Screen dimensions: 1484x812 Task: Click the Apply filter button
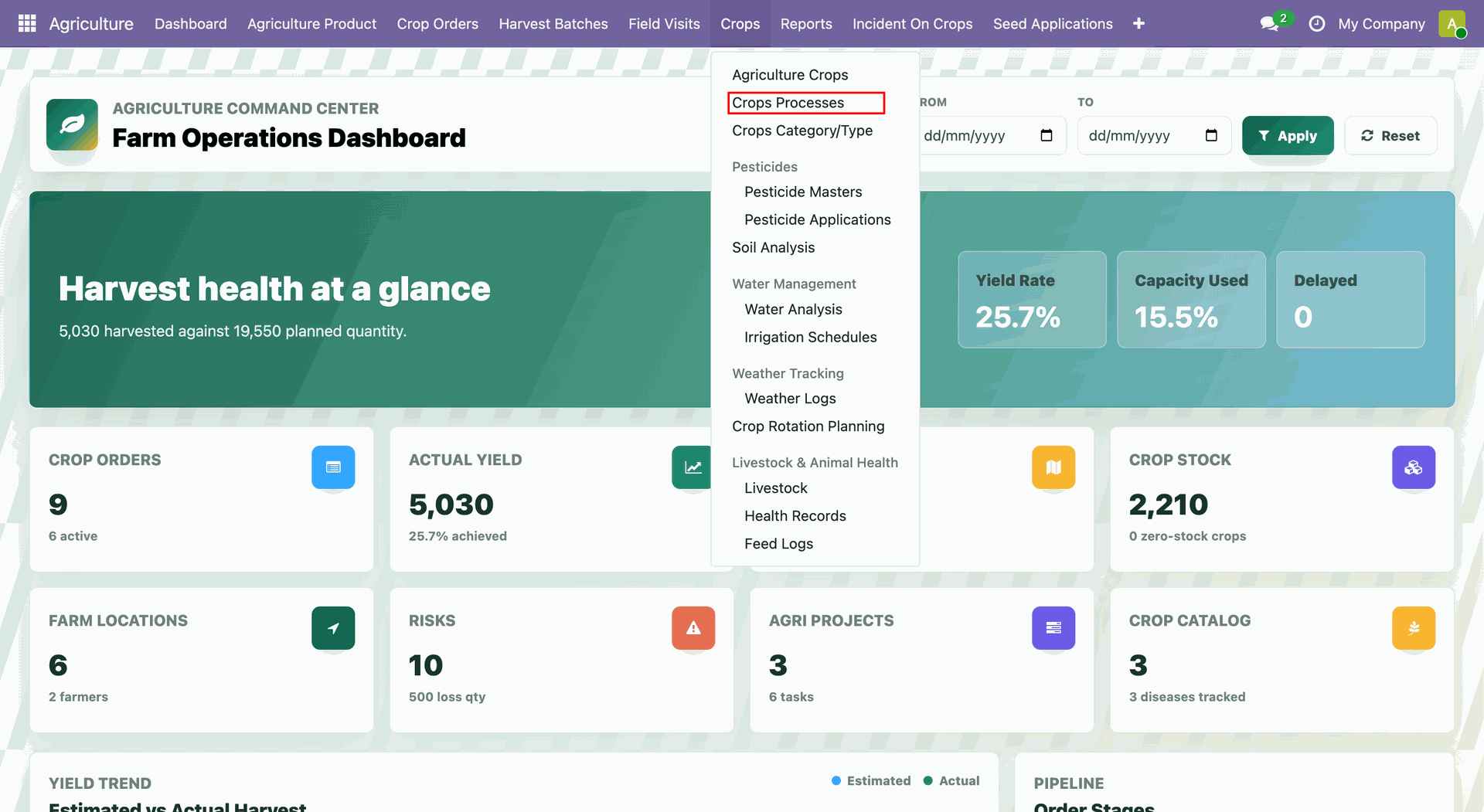point(1288,136)
